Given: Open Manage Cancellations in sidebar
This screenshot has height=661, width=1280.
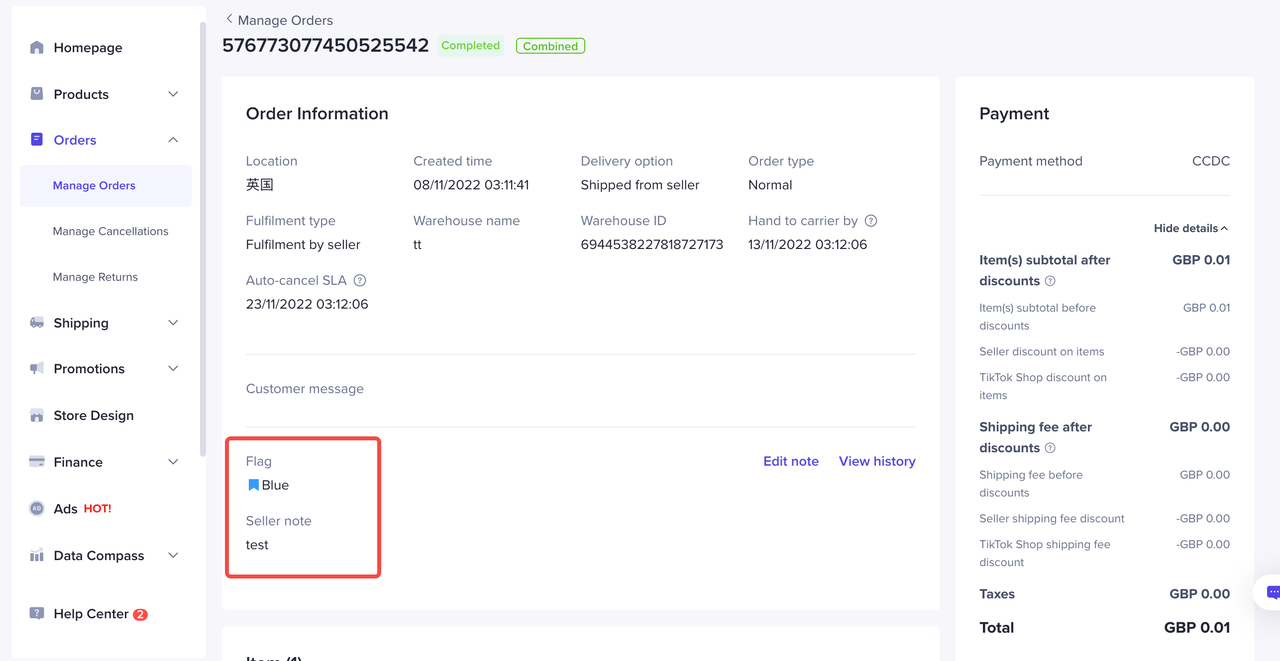Looking at the screenshot, I should coord(110,231).
